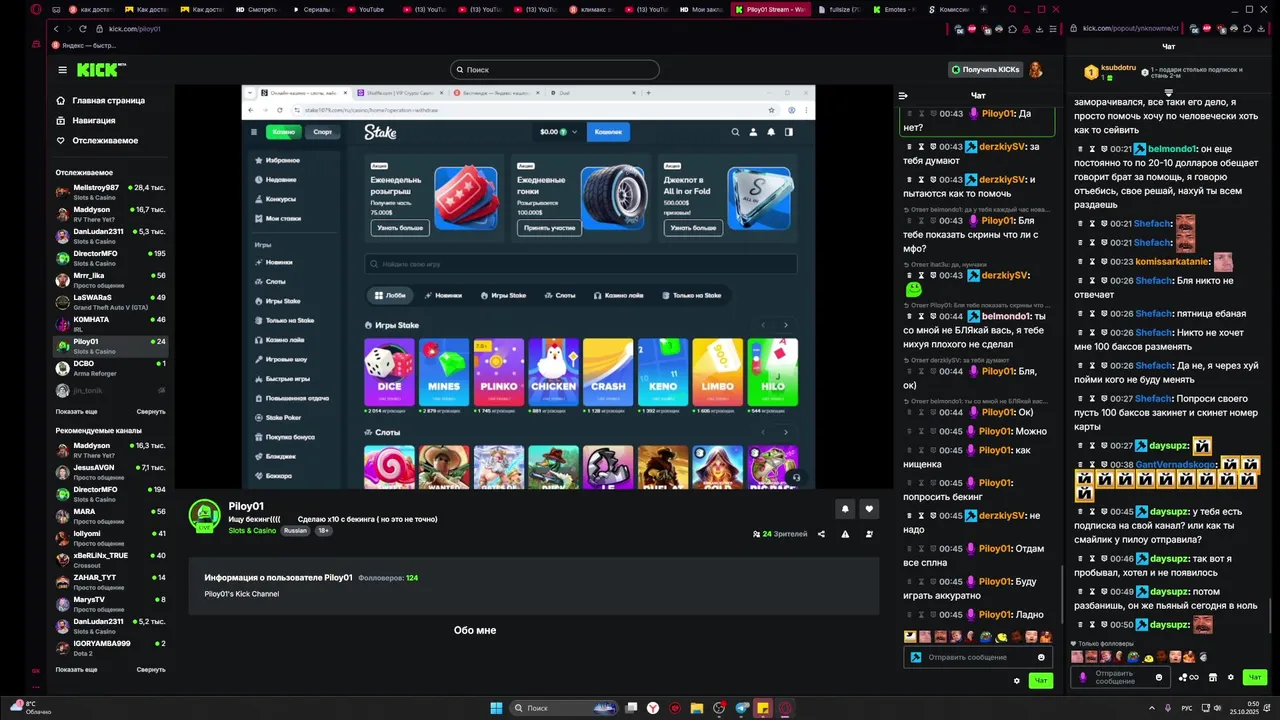Open the KICKs gifts icon in popout chat

(x=1189, y=677)
